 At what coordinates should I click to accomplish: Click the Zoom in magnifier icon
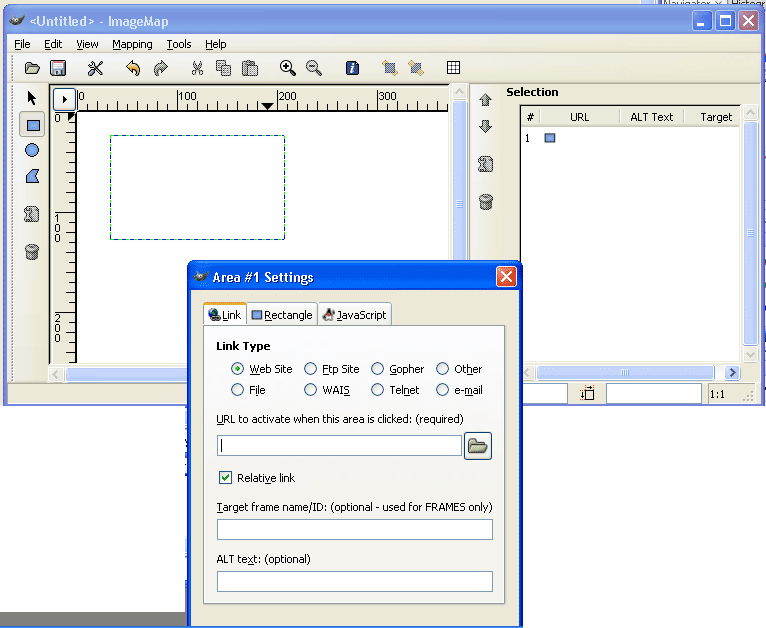coord(287,68)
